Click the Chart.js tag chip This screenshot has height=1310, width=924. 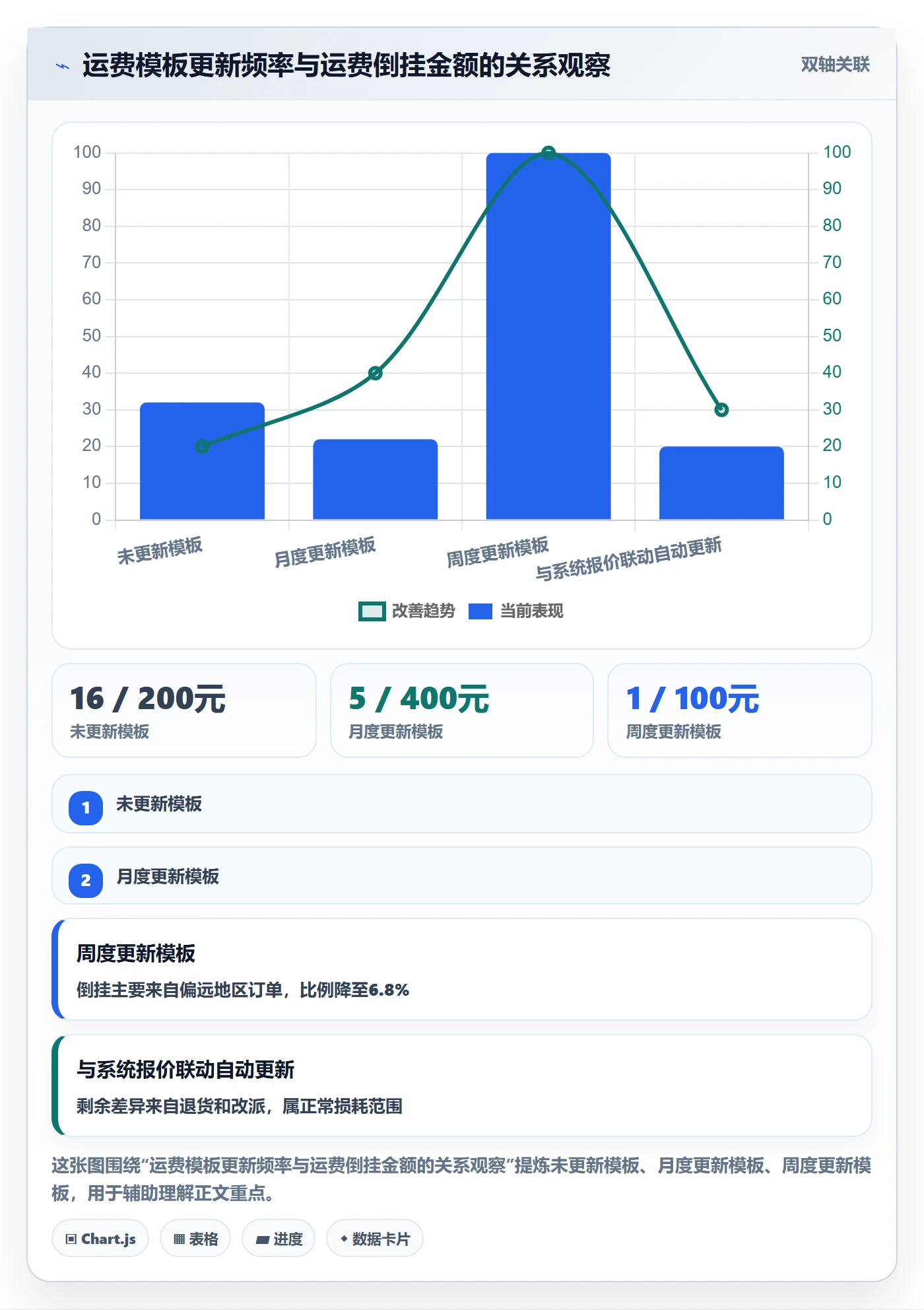tap(100, 1239)
